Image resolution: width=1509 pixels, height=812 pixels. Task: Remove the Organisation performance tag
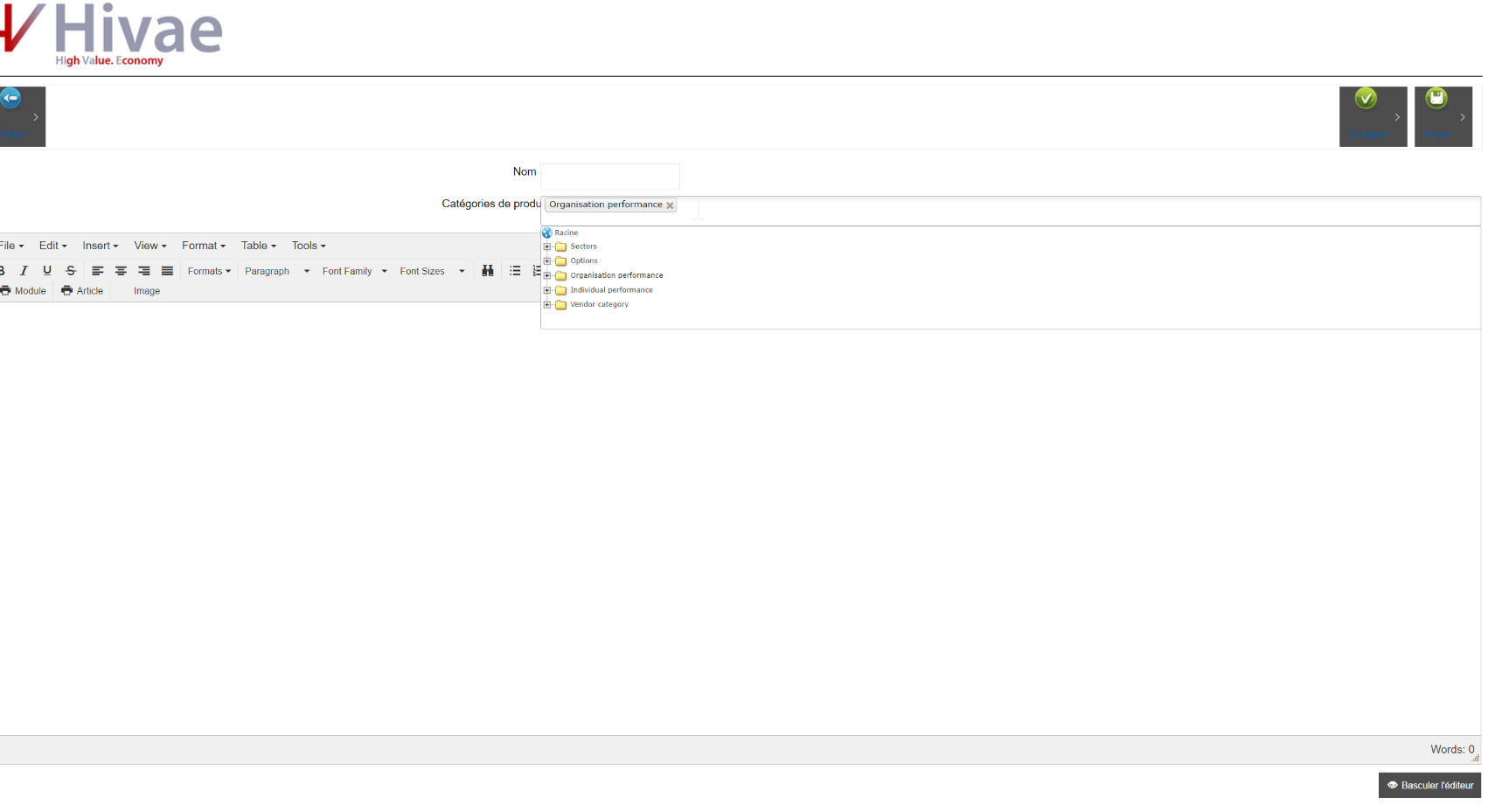[x=671, y=205]
